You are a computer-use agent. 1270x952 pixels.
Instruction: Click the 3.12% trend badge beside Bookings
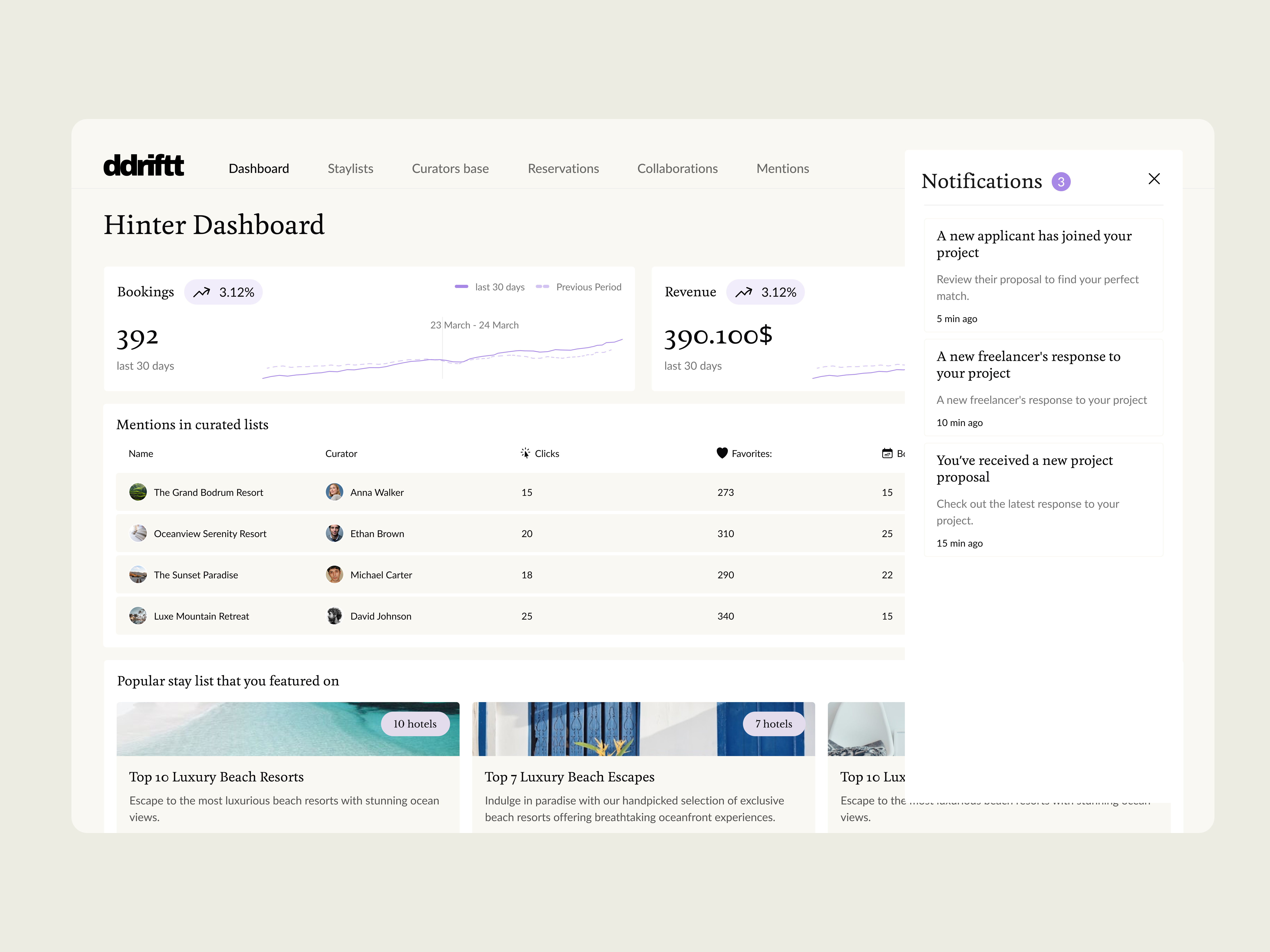click(x=223, y=292)
